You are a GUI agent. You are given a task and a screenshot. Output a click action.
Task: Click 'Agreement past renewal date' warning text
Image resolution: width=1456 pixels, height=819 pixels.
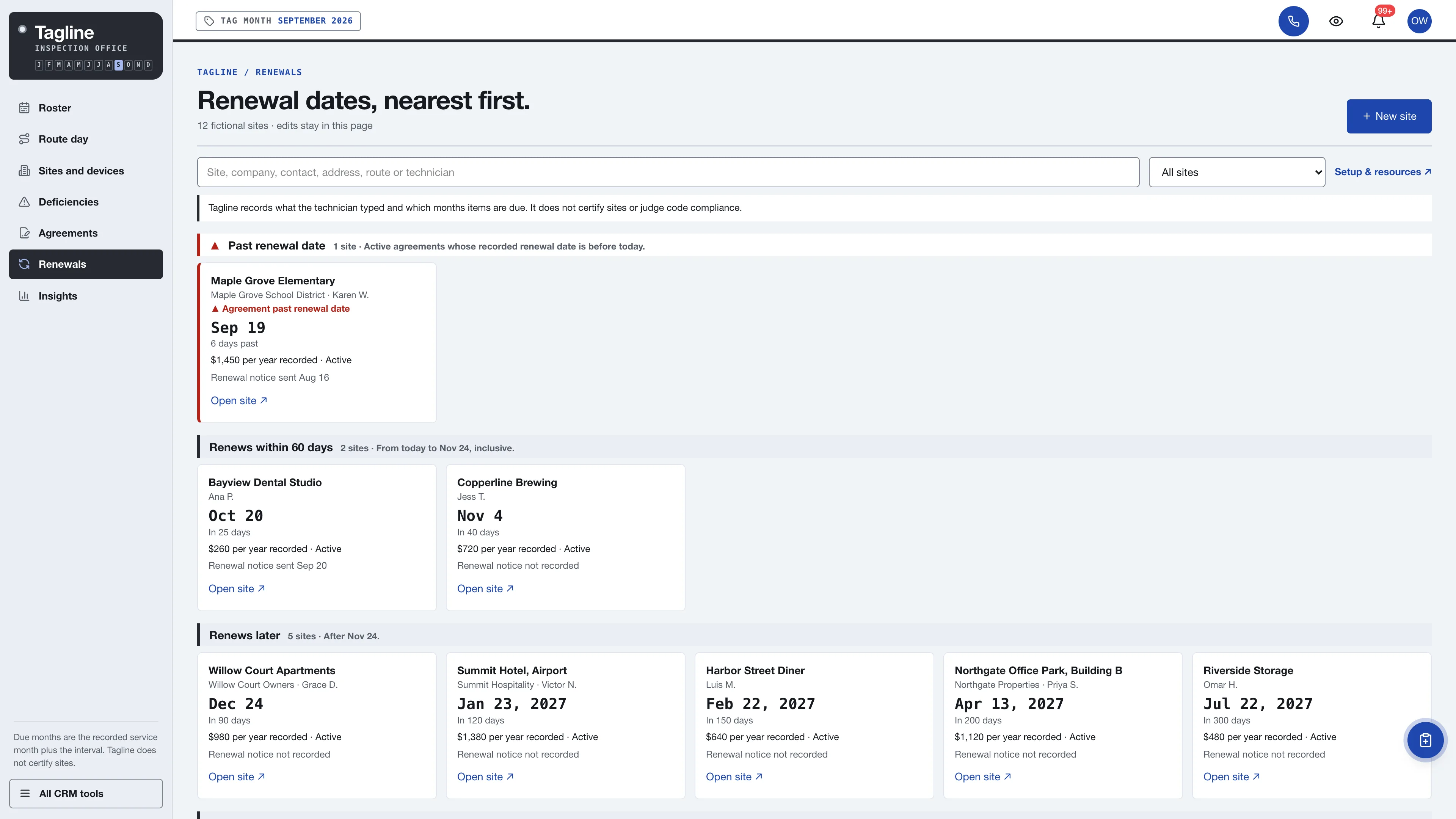(x=286, y=309)
